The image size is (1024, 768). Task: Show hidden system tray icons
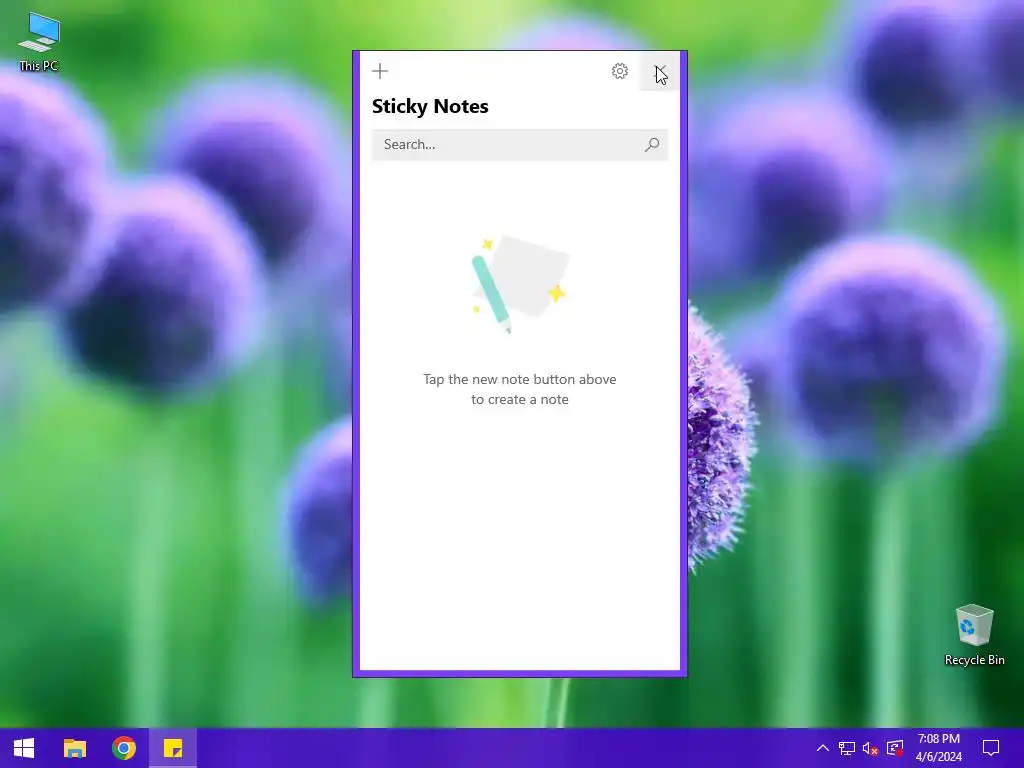tap(823, 748)
